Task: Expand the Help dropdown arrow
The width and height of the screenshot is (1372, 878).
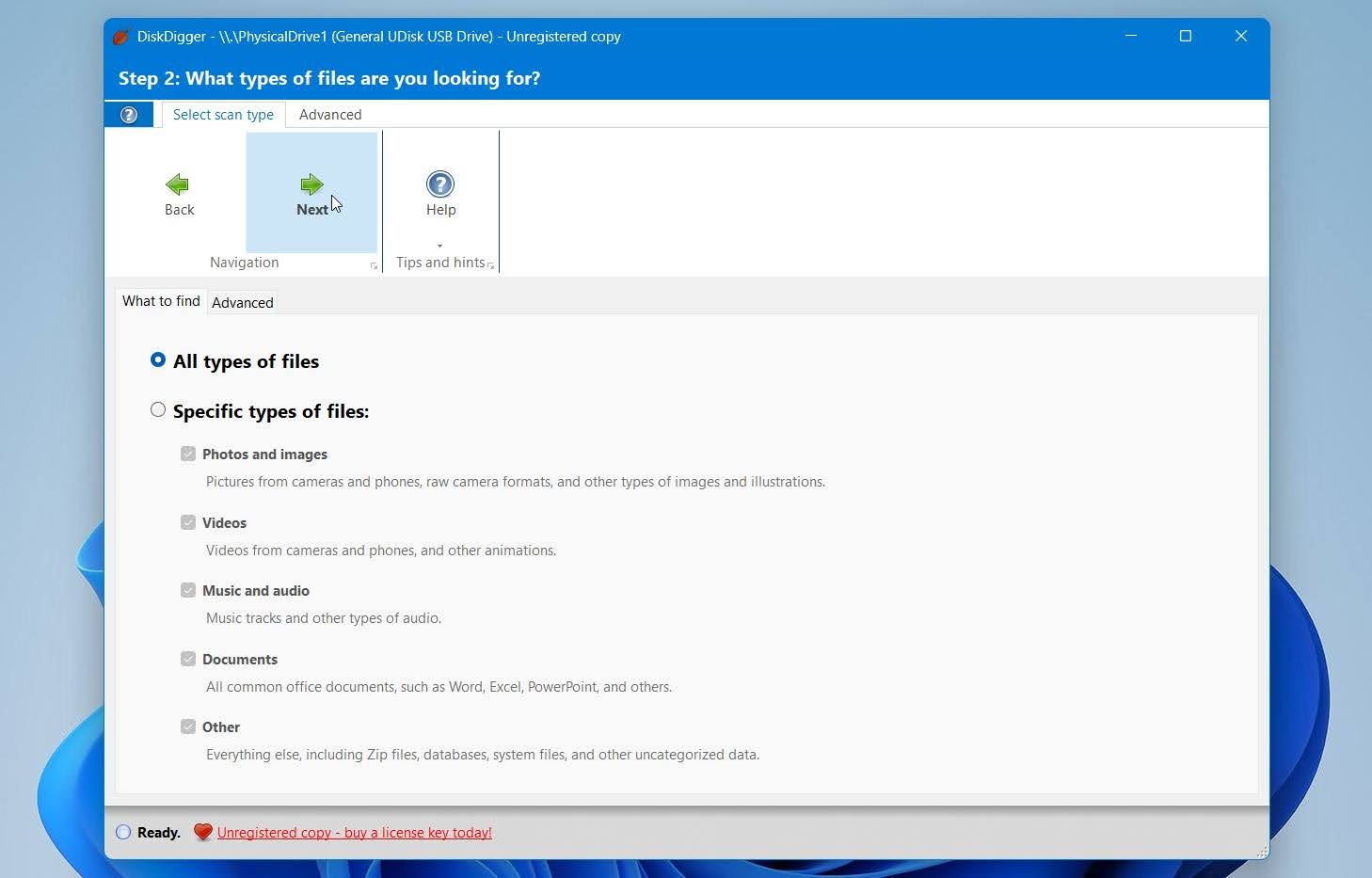Action: 439,246
